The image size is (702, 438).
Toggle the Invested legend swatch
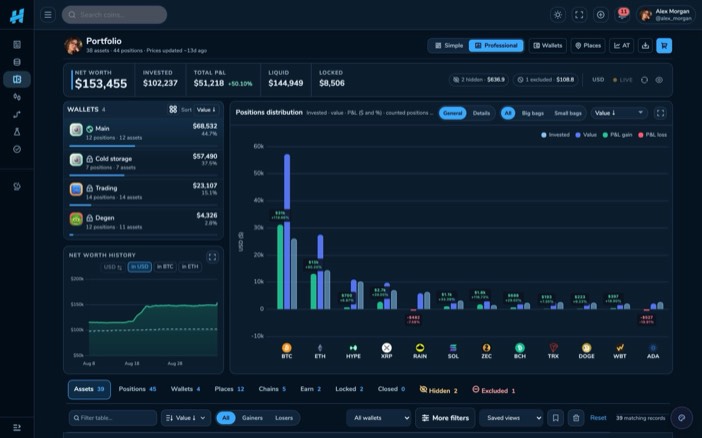[544, 135]
